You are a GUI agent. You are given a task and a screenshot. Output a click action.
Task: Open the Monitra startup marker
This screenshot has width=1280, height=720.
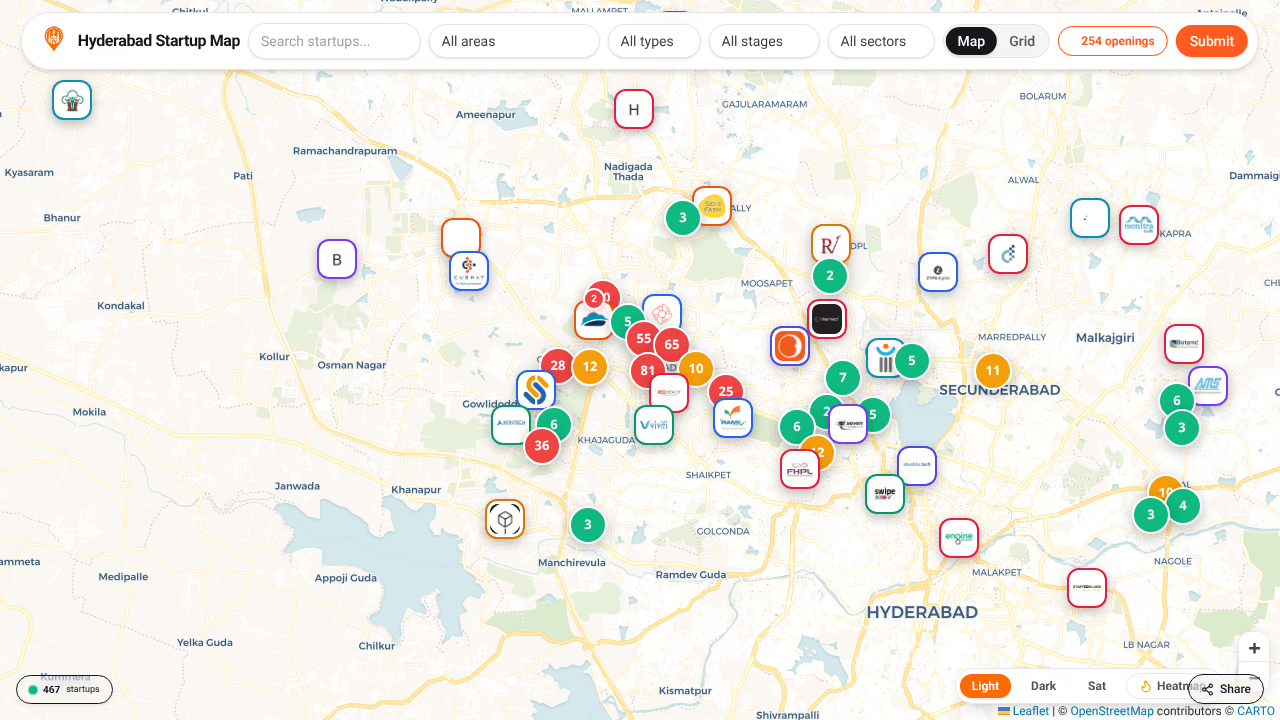(1139, 225)
